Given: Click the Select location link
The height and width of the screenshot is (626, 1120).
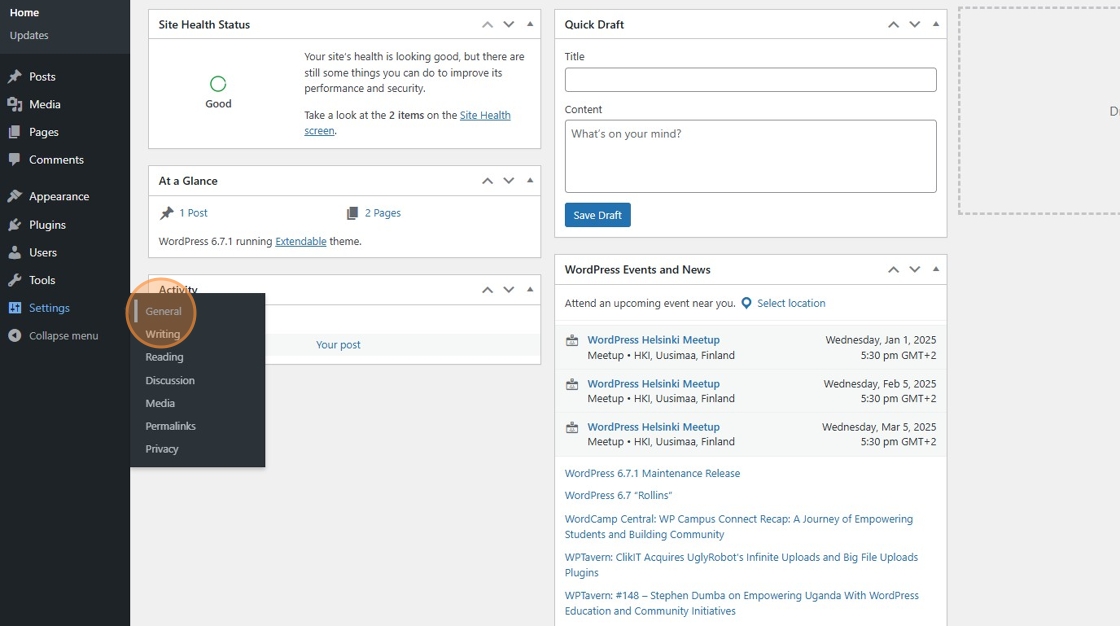Looking at the screenshot, I should [791, 303].
